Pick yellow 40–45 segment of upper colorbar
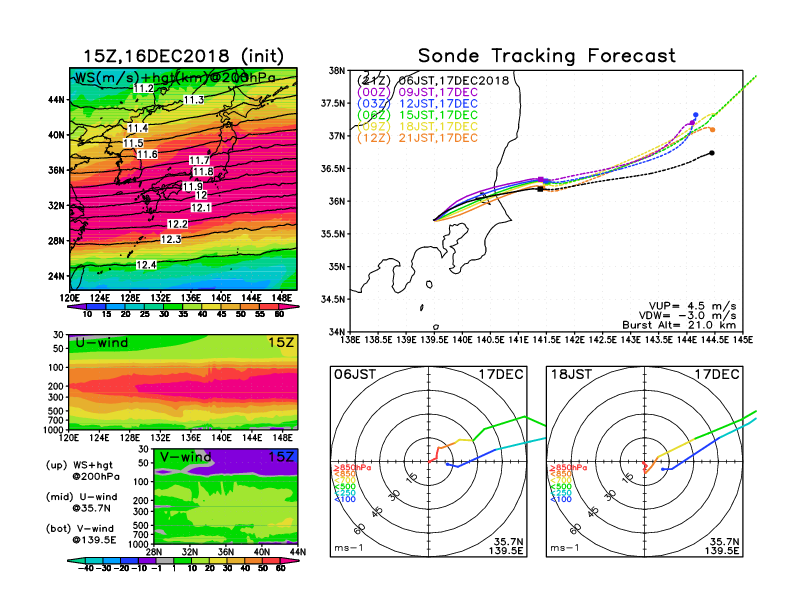Image resolution: width=792 pixels, height=612 pixels. click(x=212, y=306)
